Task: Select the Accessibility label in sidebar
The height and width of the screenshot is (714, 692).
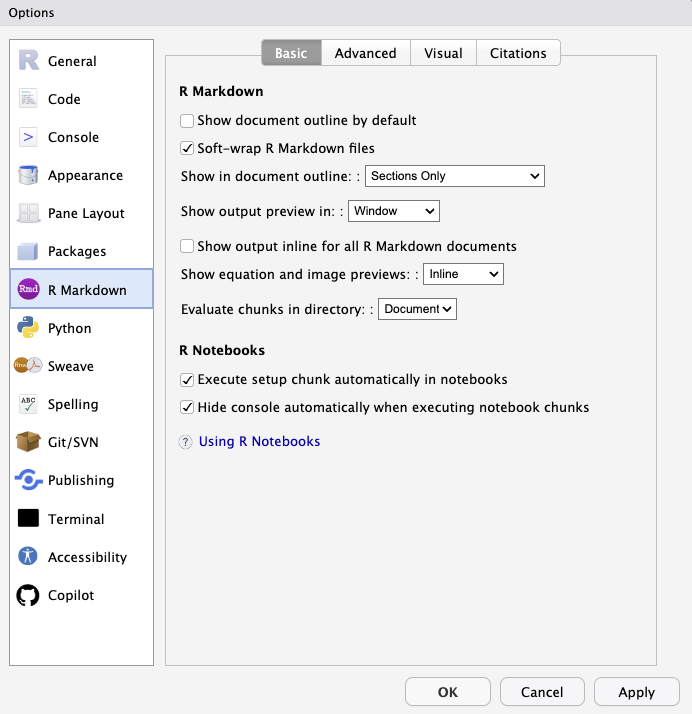Action: click(87, 557)
